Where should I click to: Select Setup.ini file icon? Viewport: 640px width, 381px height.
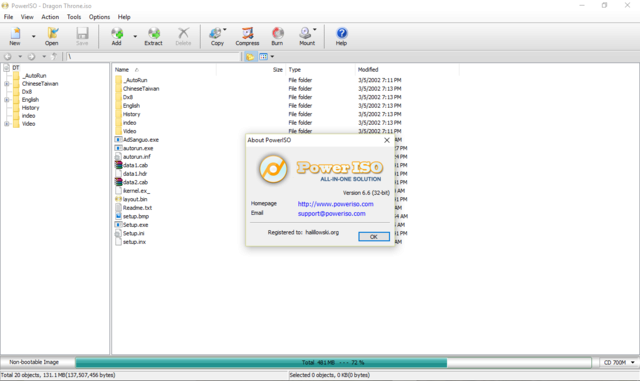click(118, 234)
